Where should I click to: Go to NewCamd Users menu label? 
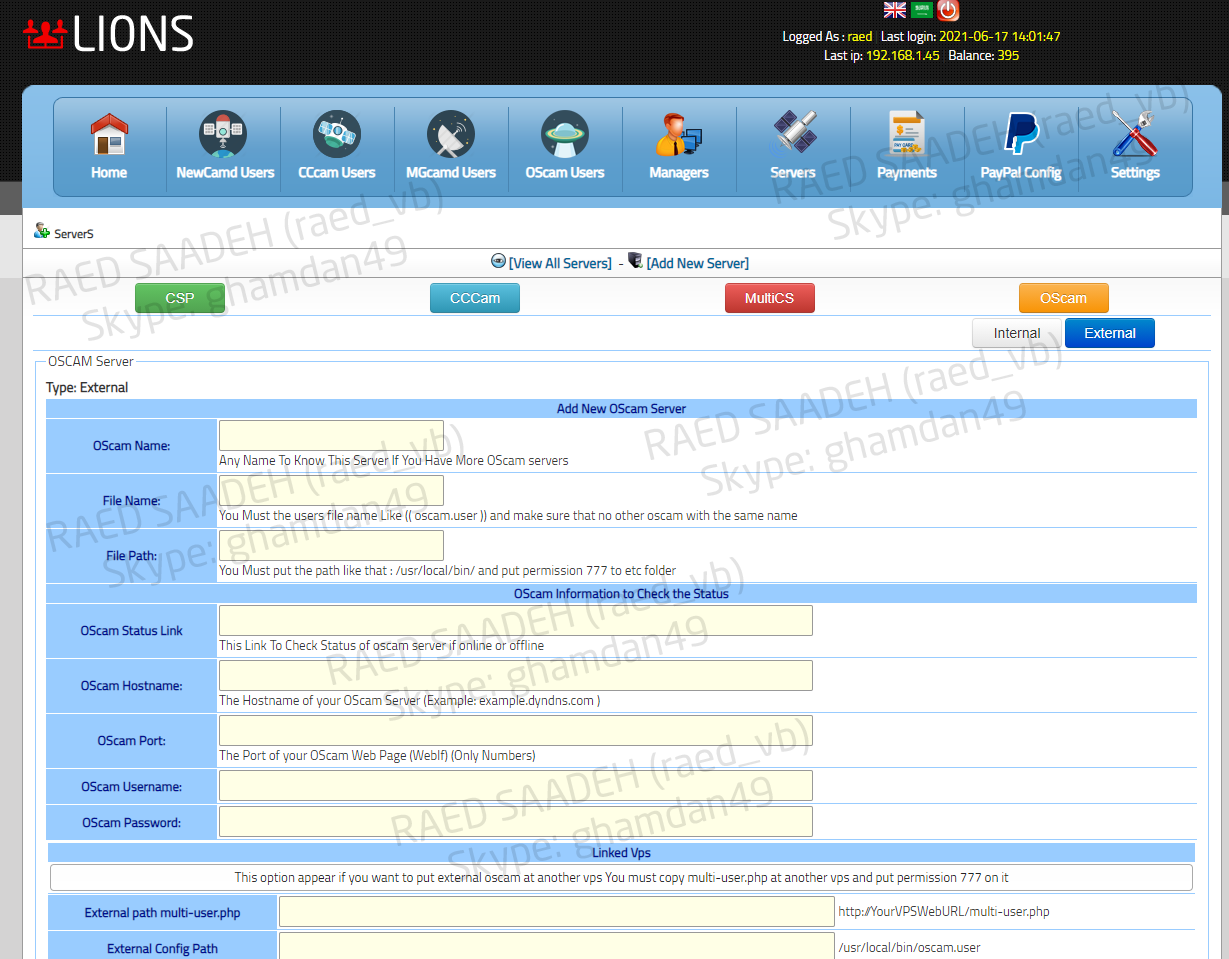click(x=225, y=173)
